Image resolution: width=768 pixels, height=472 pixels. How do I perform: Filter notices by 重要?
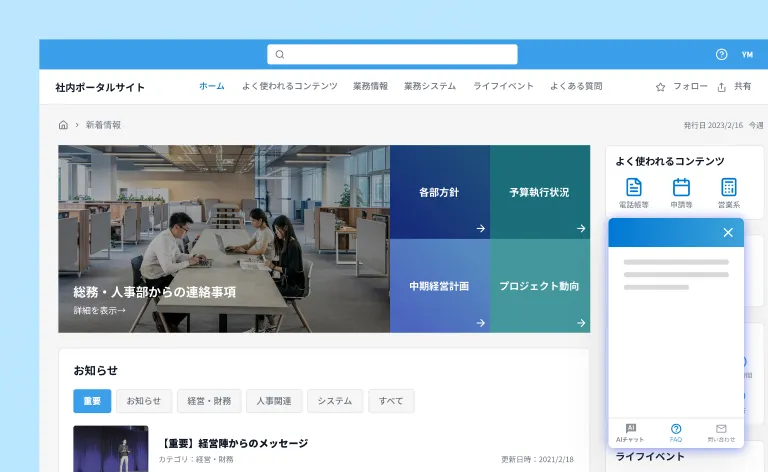point(92,401)
